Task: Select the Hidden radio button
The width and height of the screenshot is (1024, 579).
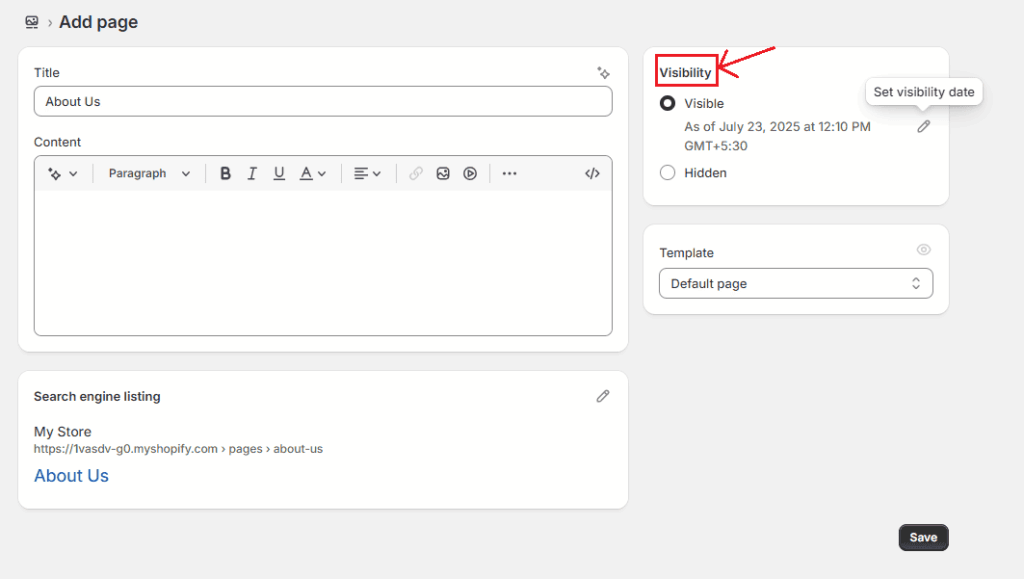Action: click(667, 172)
